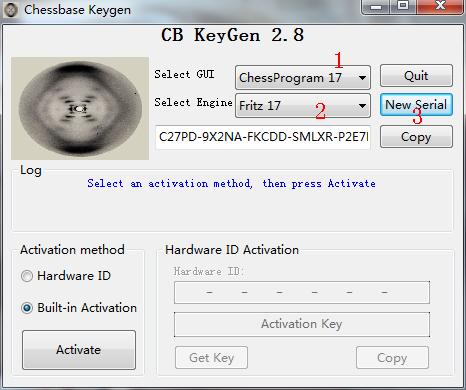Close the Chessbase Keygen window
Viewport: 466px width, 390px height.
(x=440, y=7)
